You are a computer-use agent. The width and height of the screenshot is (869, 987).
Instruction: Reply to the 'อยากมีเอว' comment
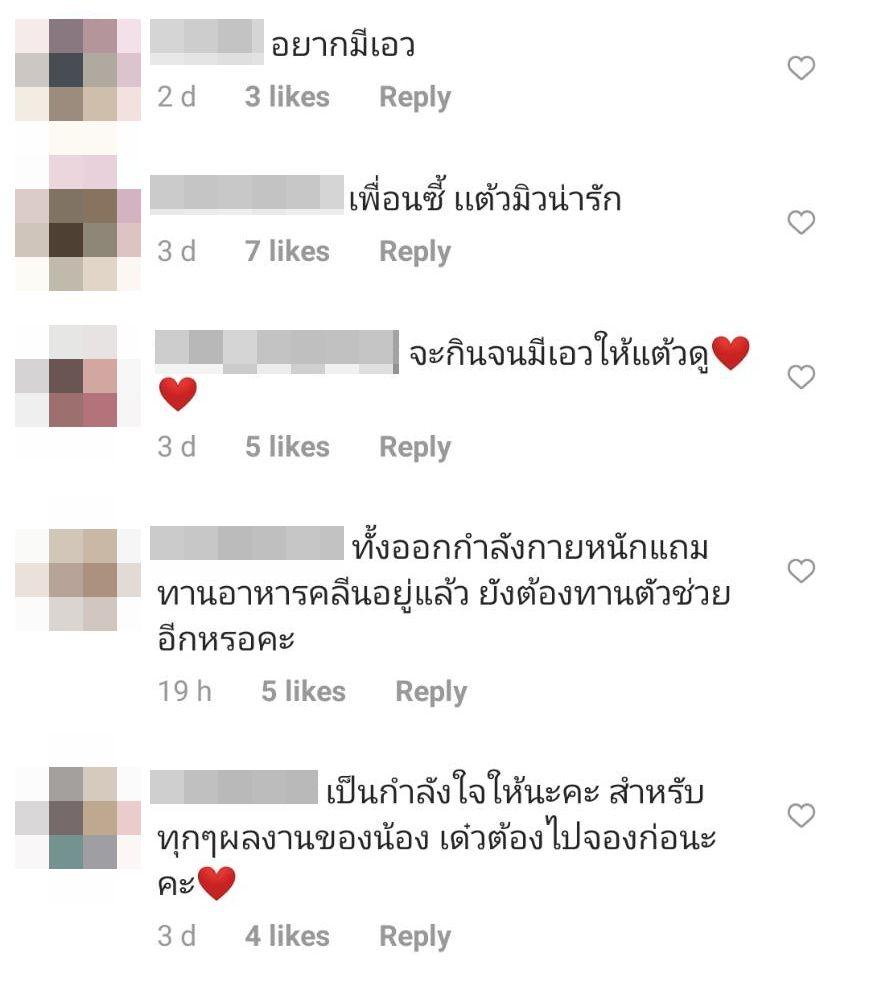pos(415,98)
